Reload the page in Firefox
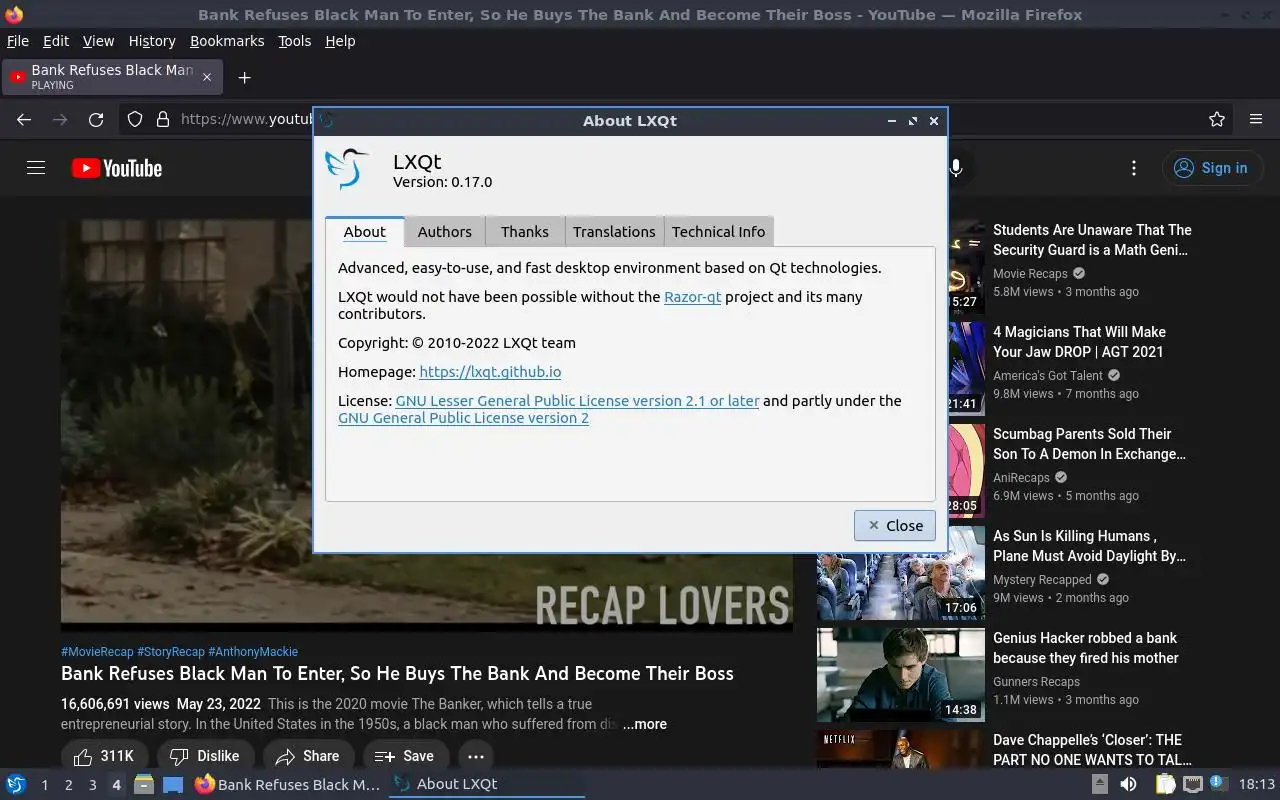The image size is (1280, 800). (96, 119)
